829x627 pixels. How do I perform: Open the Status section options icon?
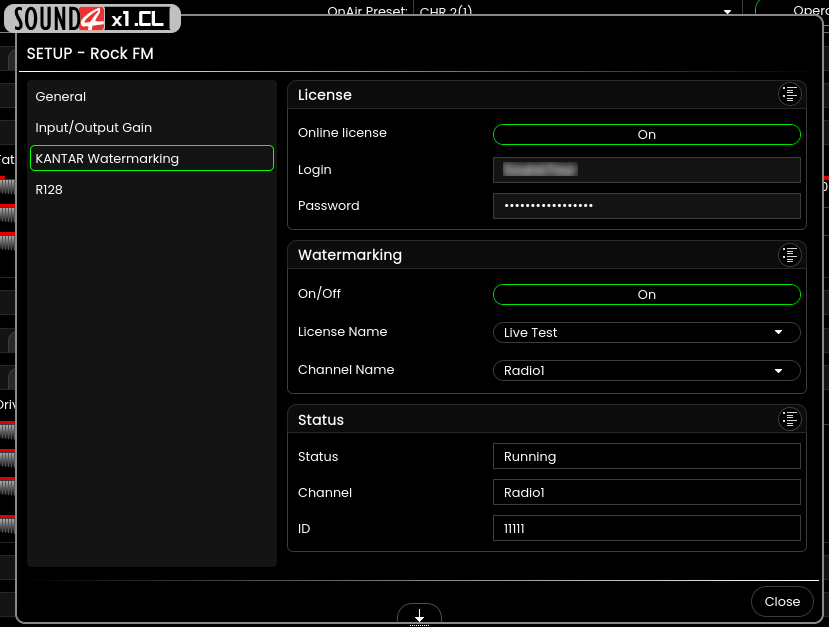coord(790,419)
